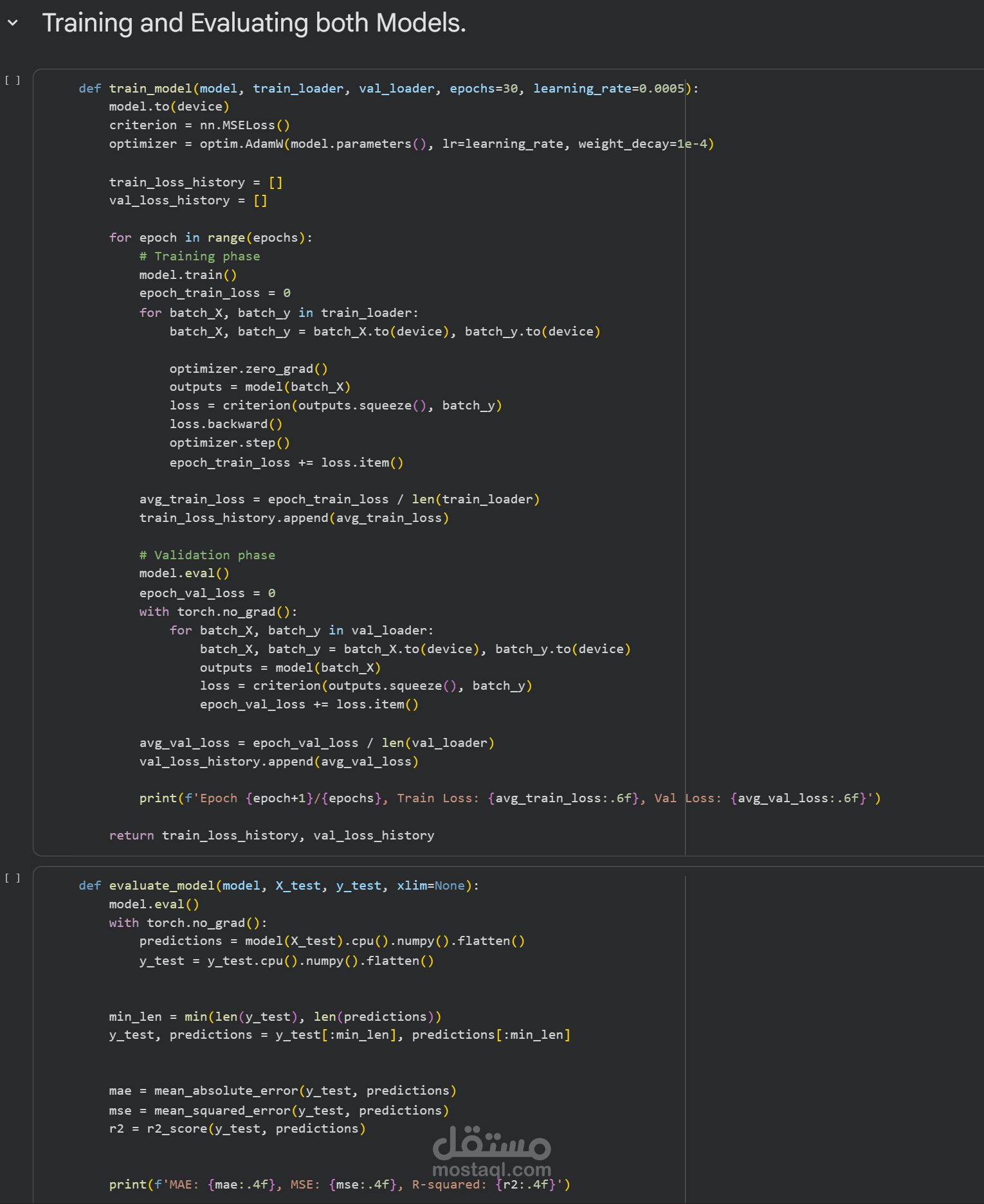Image resolution: width=984 pixels, height=1204 pixels.
Task: Click the min_len assignment line
Action: (x=275, y=1017)
